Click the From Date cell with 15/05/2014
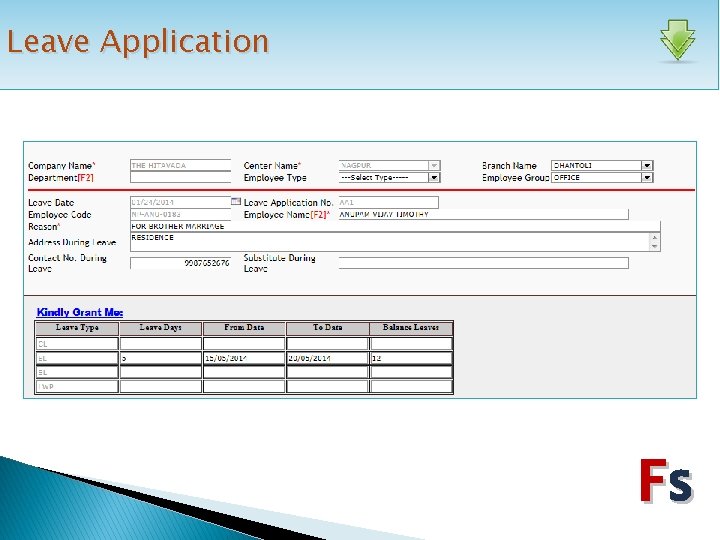Viewport: 720px width, 540px height. pos(244,358)
